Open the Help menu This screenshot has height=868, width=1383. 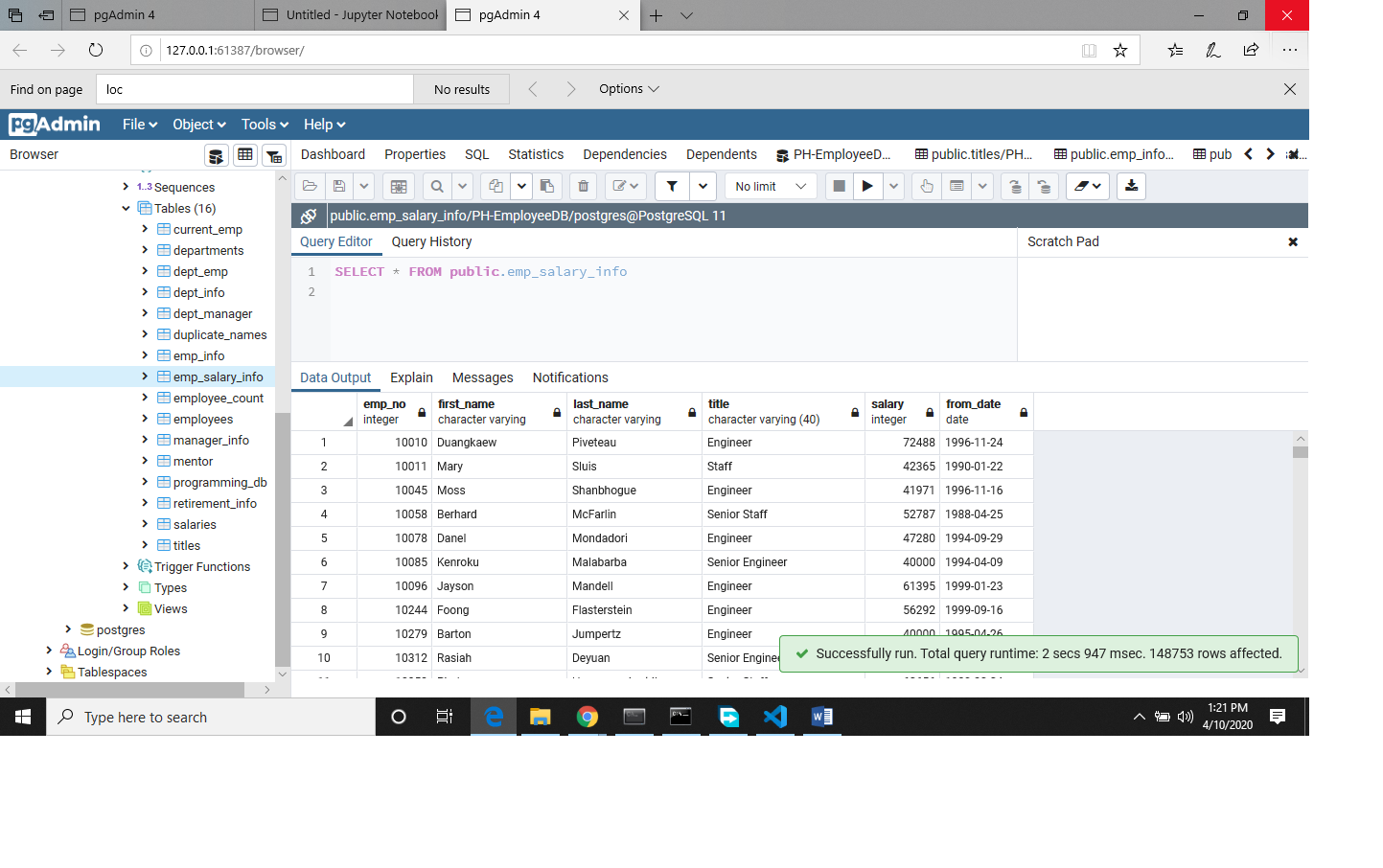coord(324,125)
